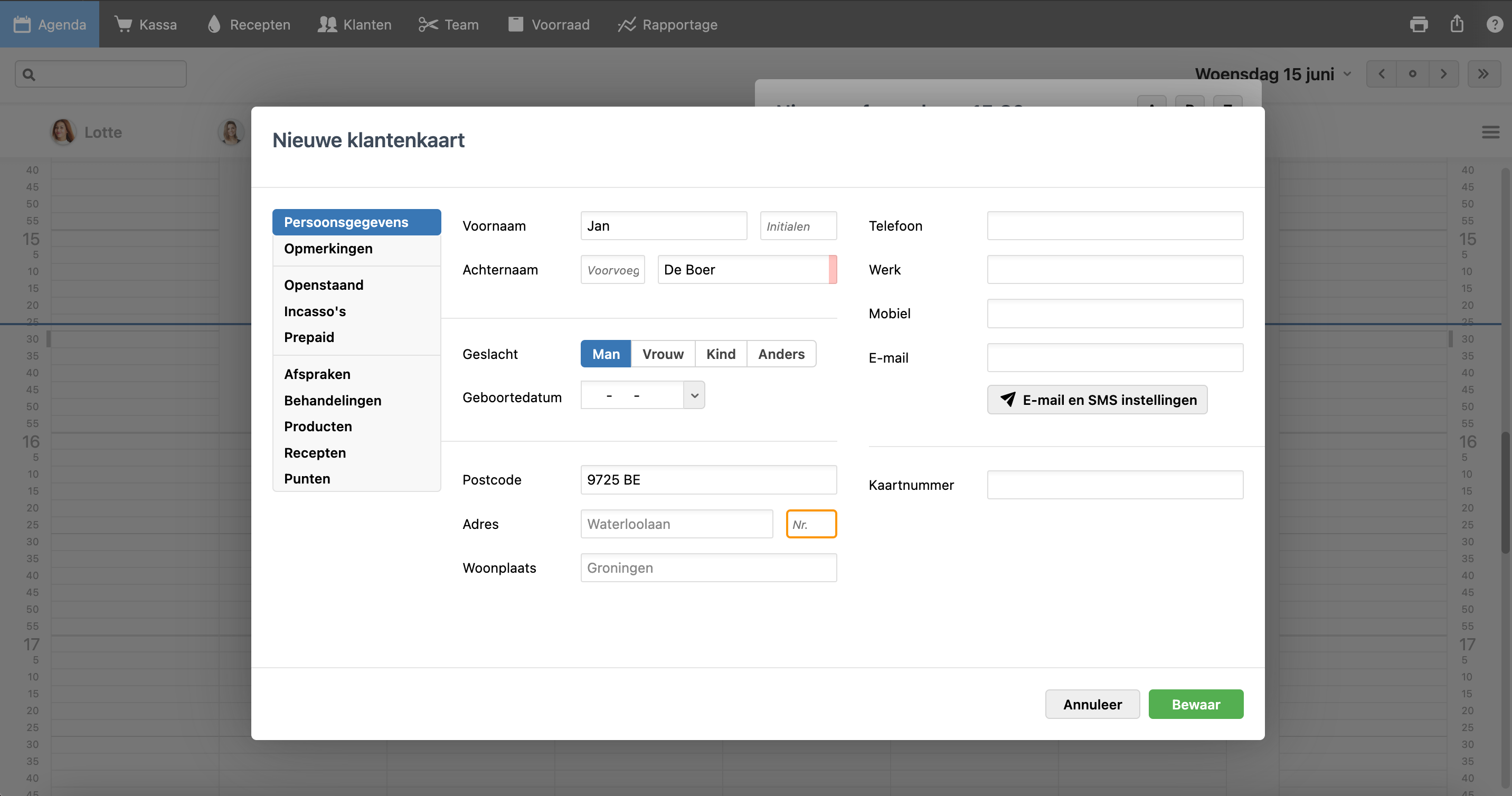Open the help question mark icon
Viewport: 1512px width, 796px height.
1494,24
